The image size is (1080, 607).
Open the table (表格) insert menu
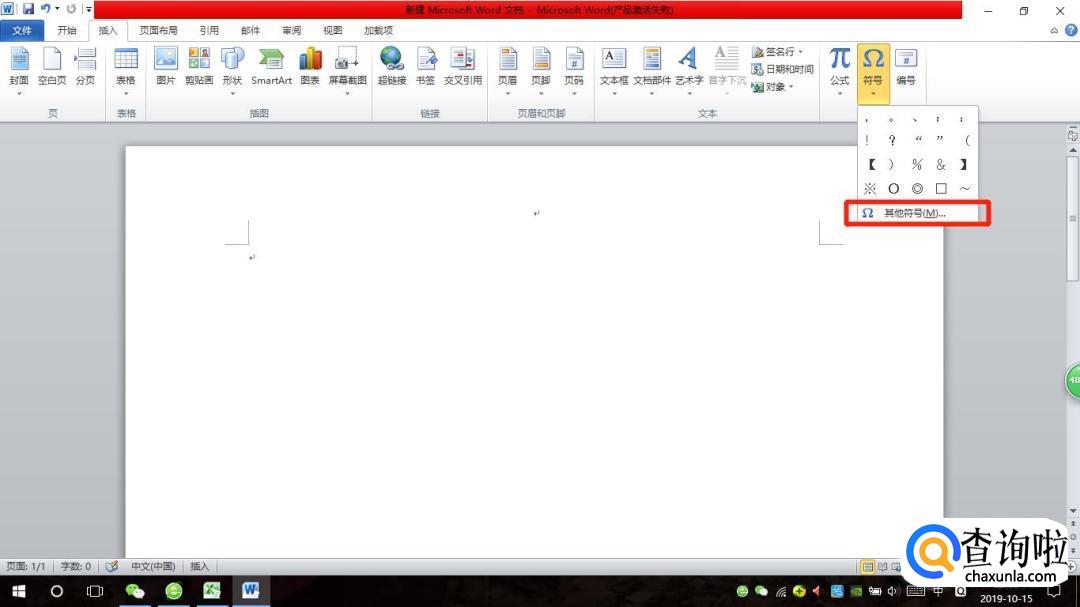(x=125, y=69)
